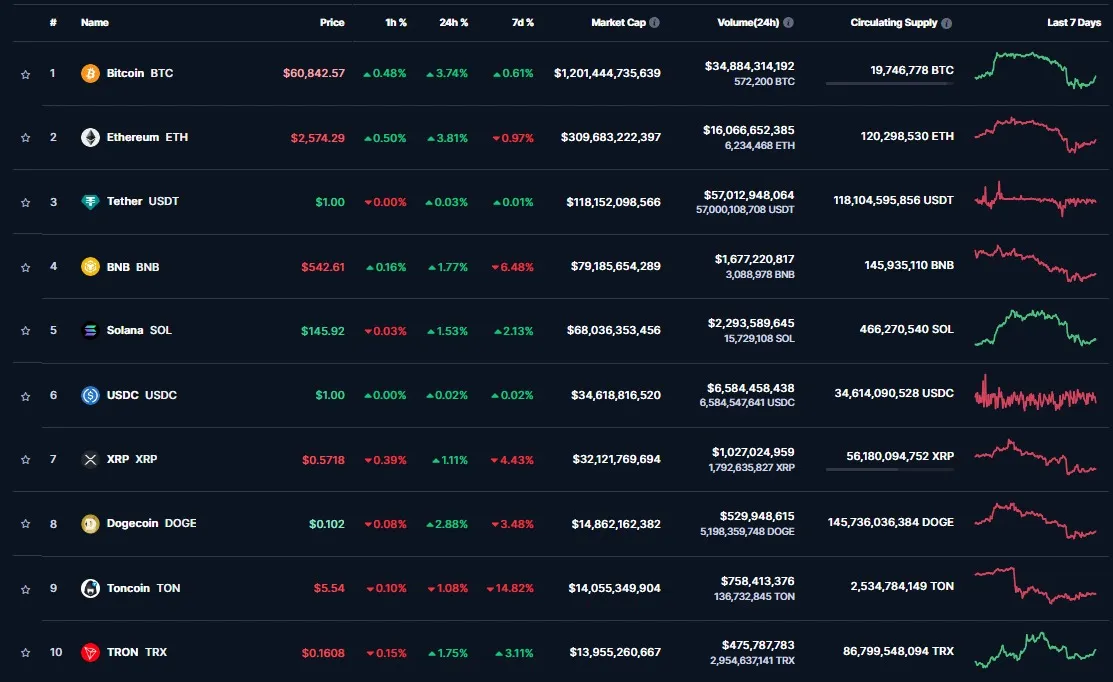Add XRP to watchlist with star
This screenshot has width=1113, height=682.
[x=25, y=460]
